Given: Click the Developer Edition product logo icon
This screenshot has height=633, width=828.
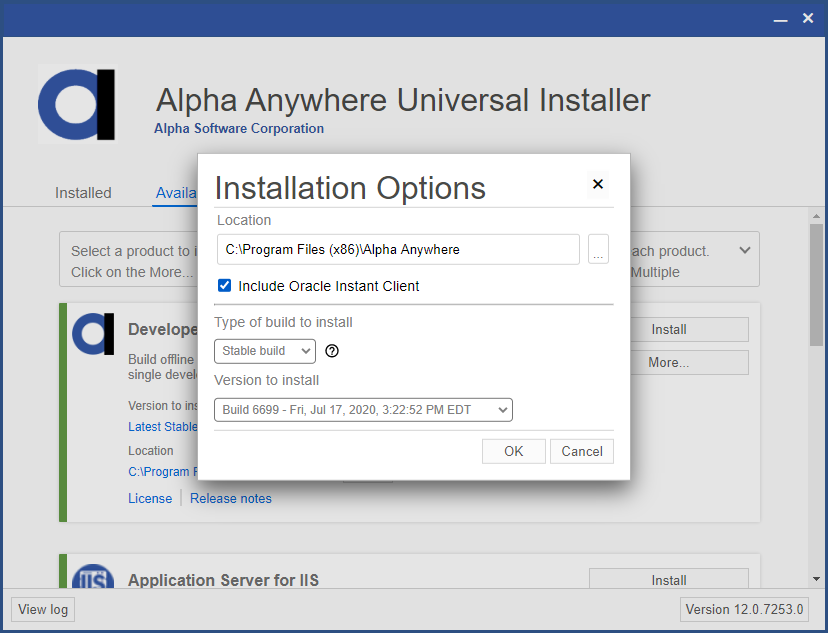Looking at the screenshot, I should [x=93, y=334].
